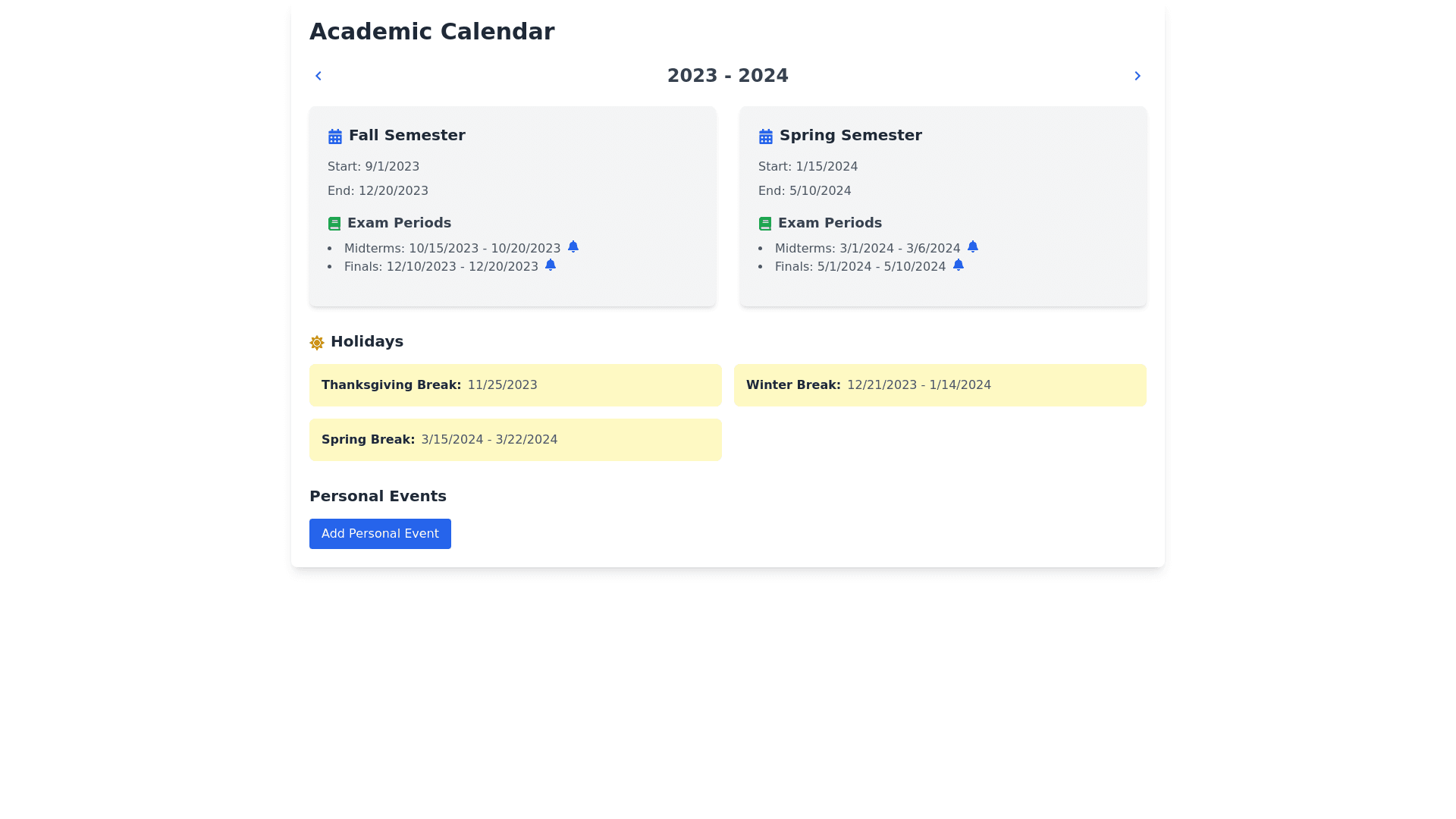
Task: Go to next academic year chevron
Action: 1137,76
